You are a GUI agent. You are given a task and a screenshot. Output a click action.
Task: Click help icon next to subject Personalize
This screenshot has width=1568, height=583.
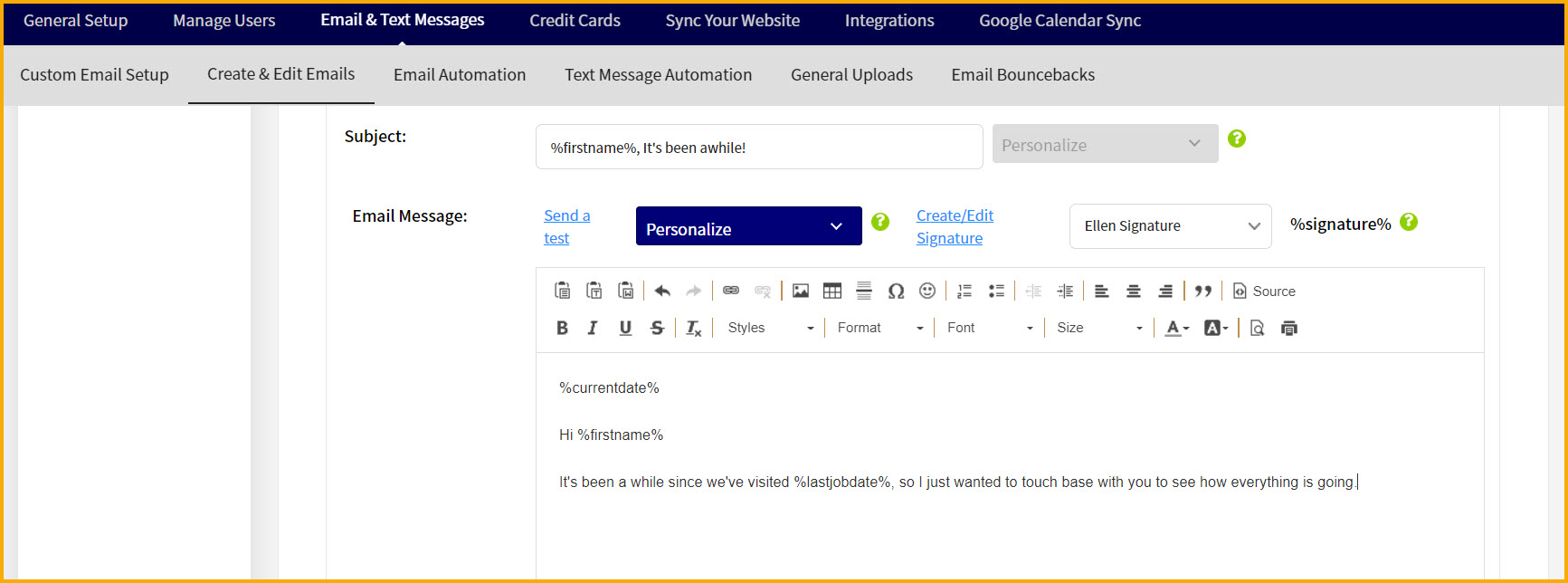[x=1237, y=139]
